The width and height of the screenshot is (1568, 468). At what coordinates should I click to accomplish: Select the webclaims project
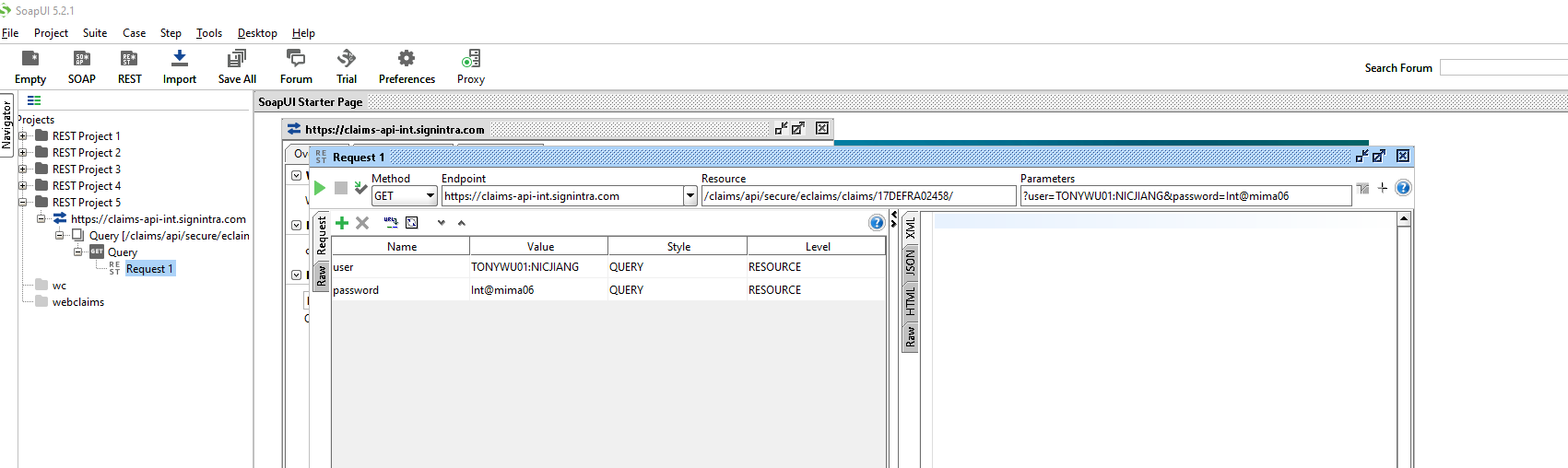78,302
